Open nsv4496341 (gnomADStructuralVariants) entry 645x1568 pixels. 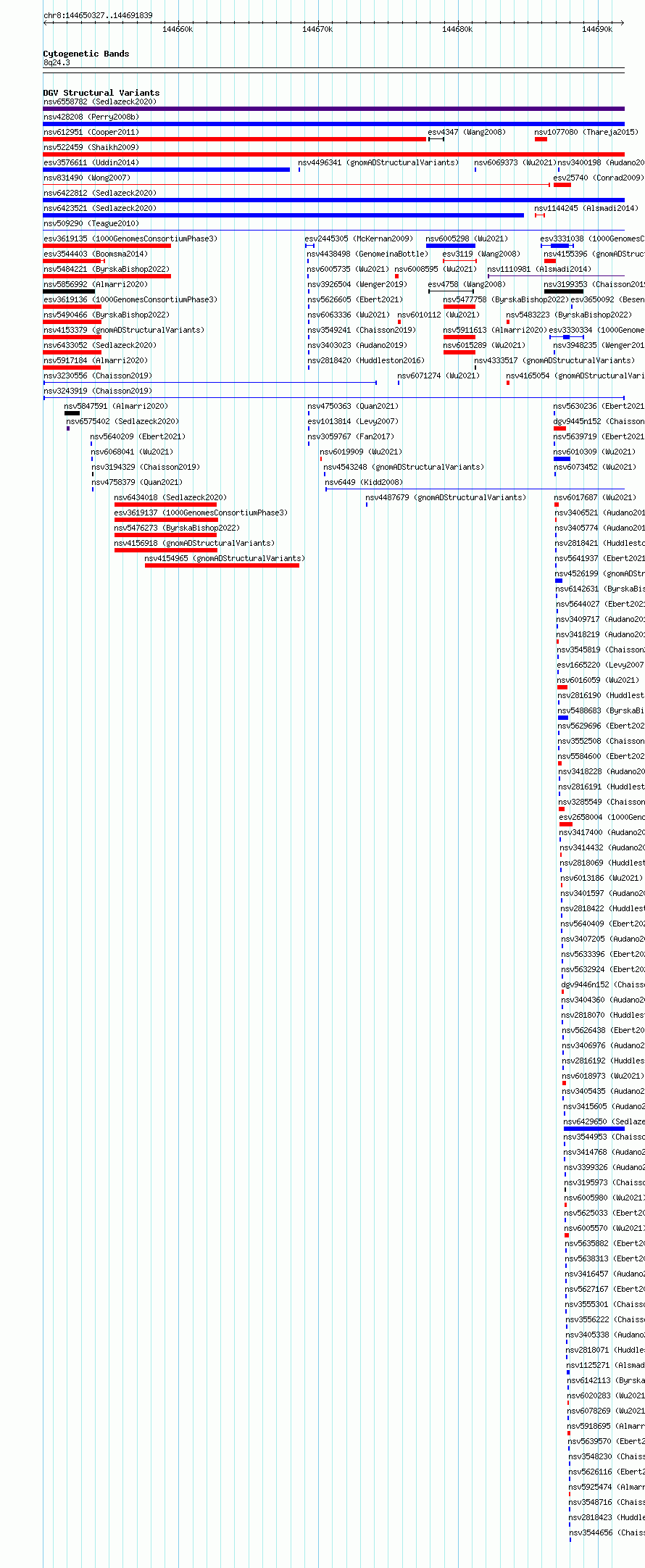coord(378,162)
